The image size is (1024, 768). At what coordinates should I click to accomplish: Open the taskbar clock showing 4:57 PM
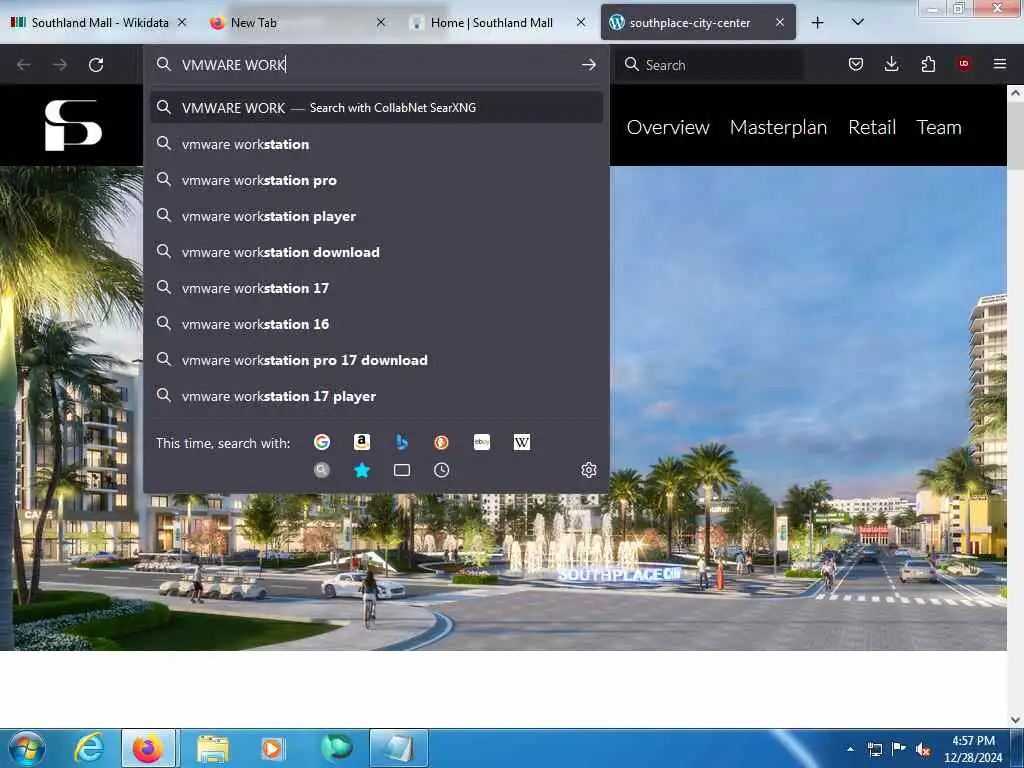pos(973,749)
